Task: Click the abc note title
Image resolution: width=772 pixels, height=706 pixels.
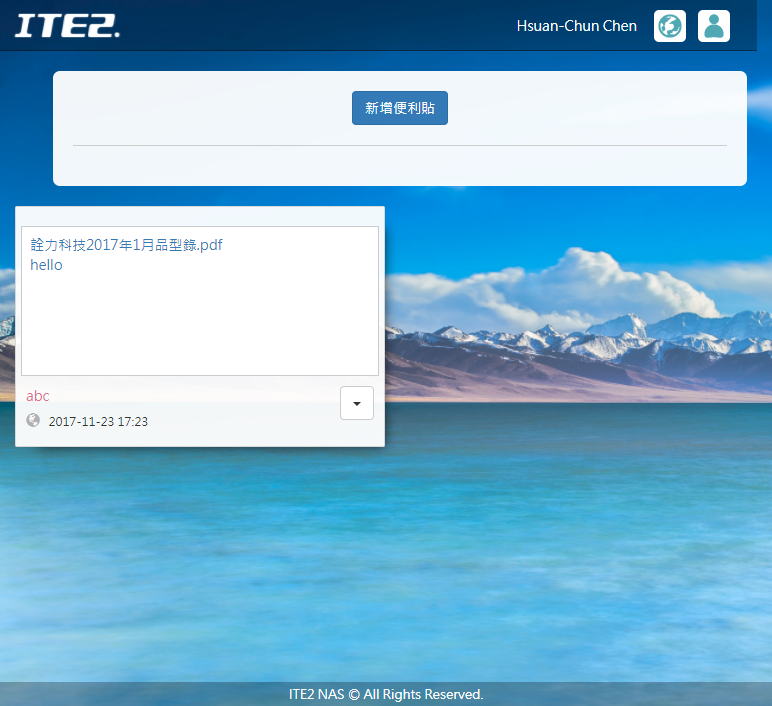Action: coord(37,396)
